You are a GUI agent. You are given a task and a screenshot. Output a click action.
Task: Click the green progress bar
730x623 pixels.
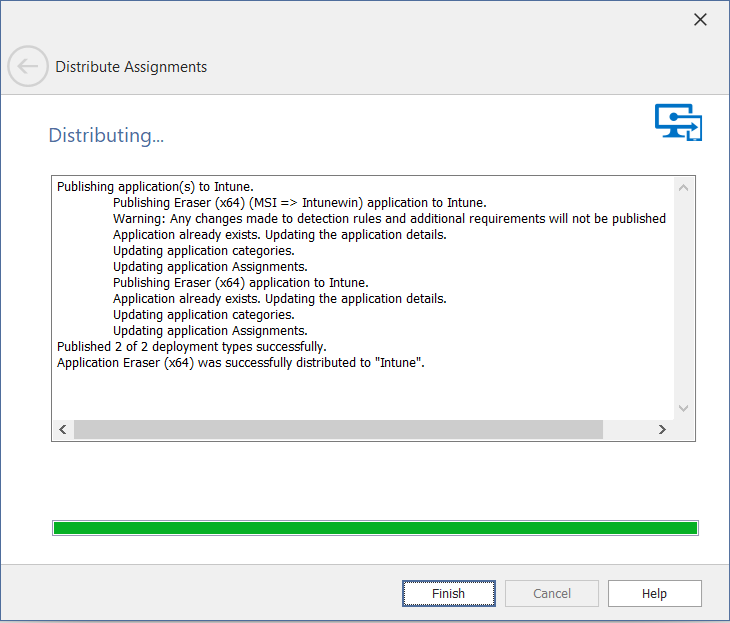click(374, 528)
